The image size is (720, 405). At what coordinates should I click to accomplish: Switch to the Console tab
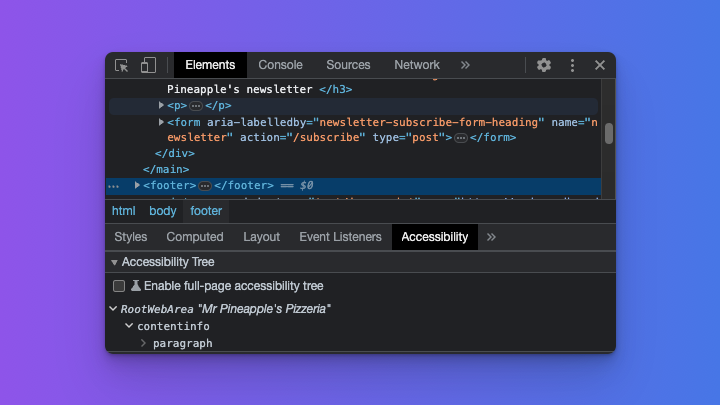280,65
